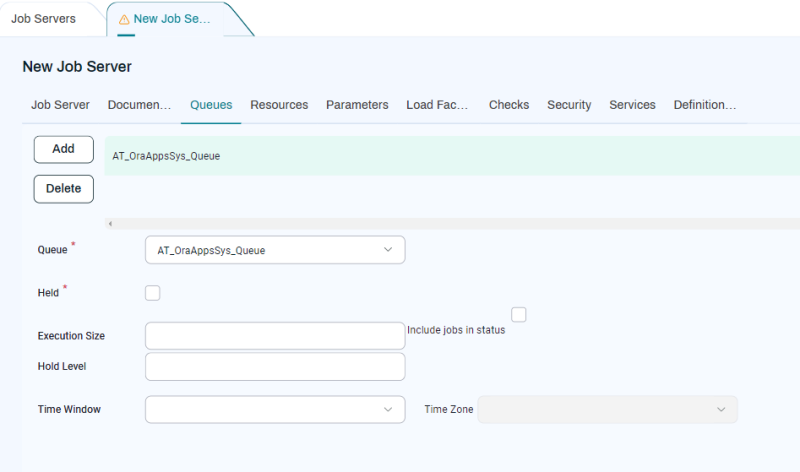Viewport: 800px width, 472px height.
Task: Click the horizontal scrollbar below the queue list
Action: 450,224
